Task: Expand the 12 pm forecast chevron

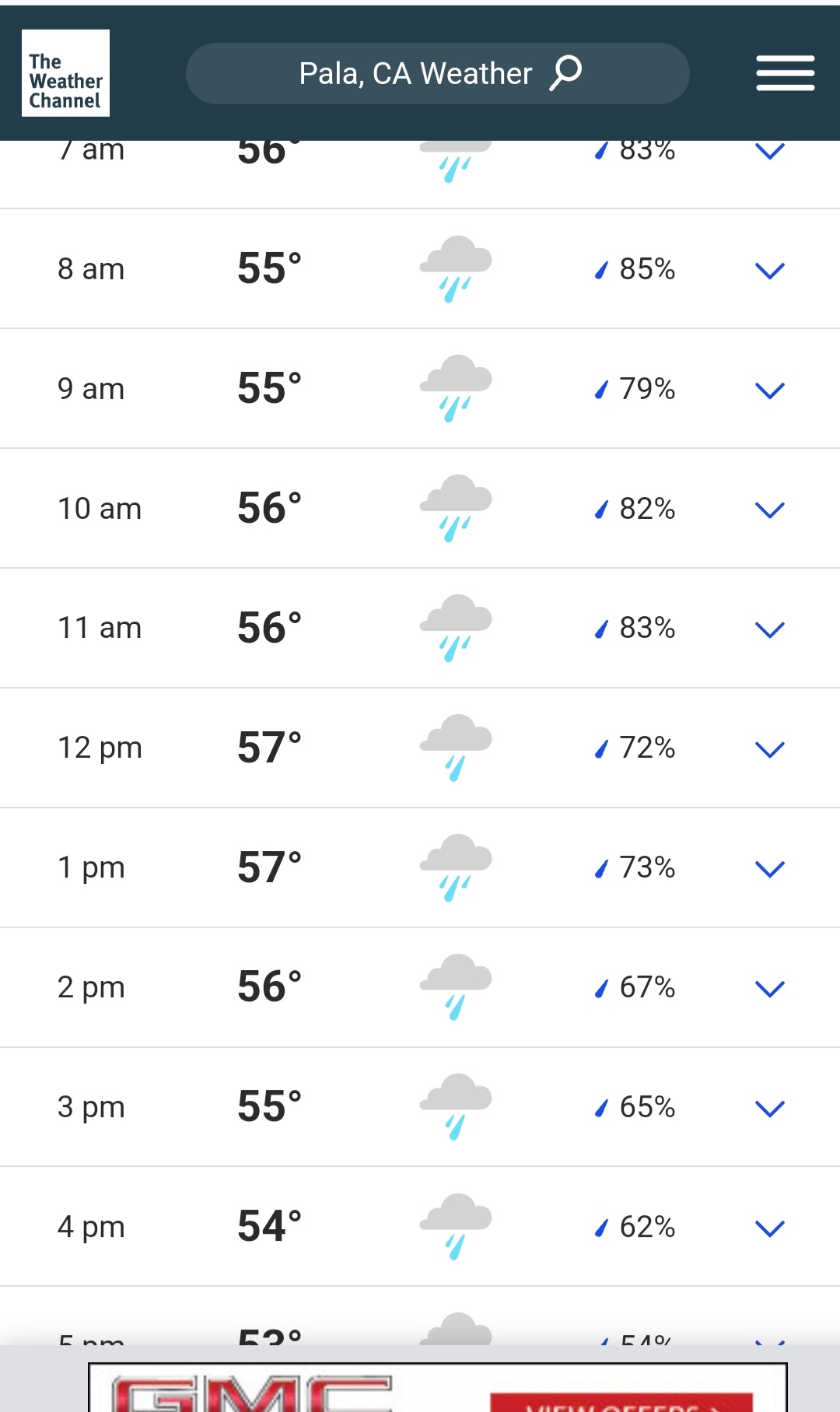Action: click(769, 749)
